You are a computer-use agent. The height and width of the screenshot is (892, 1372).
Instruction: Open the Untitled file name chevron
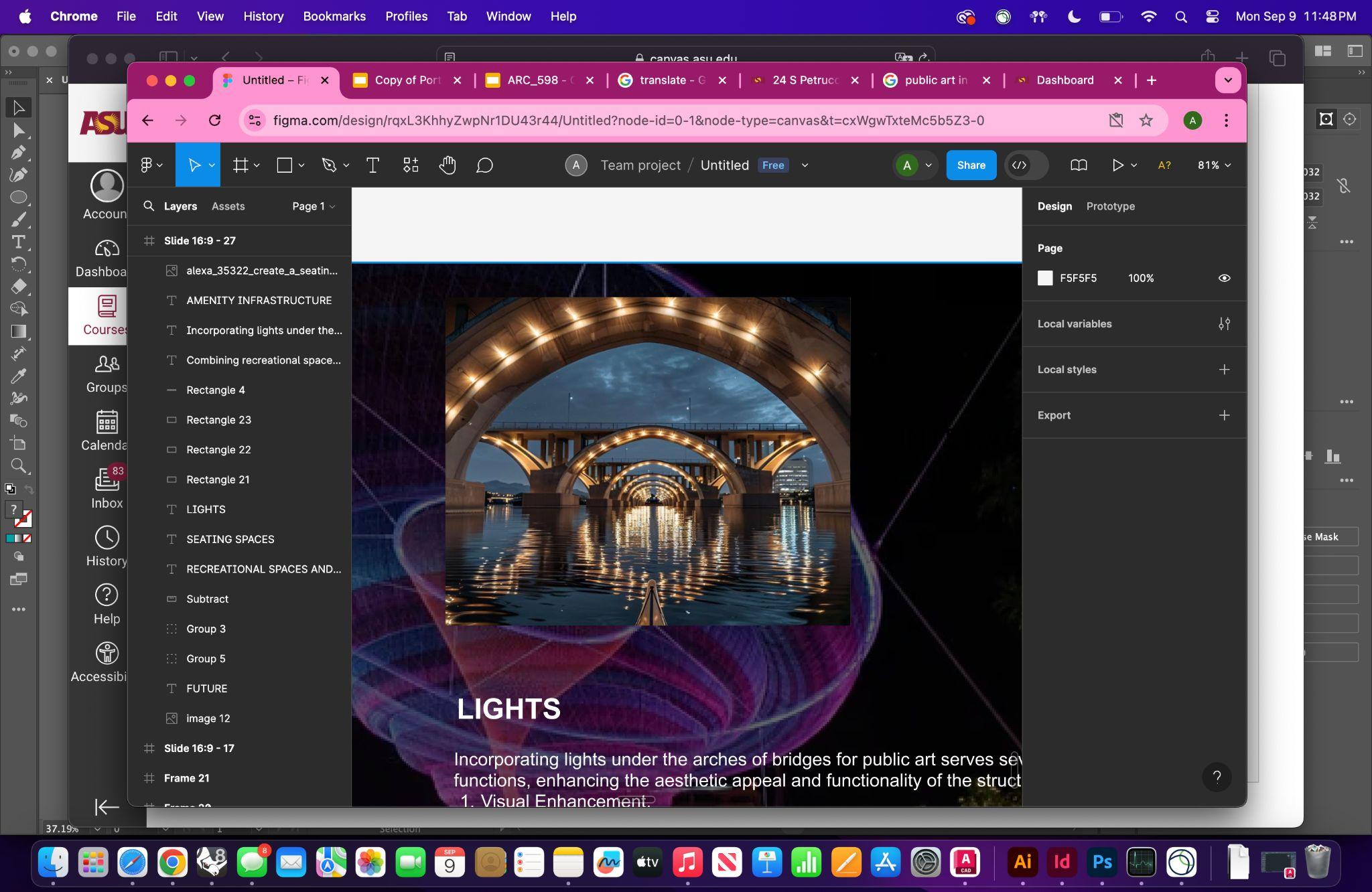[805, 165]
